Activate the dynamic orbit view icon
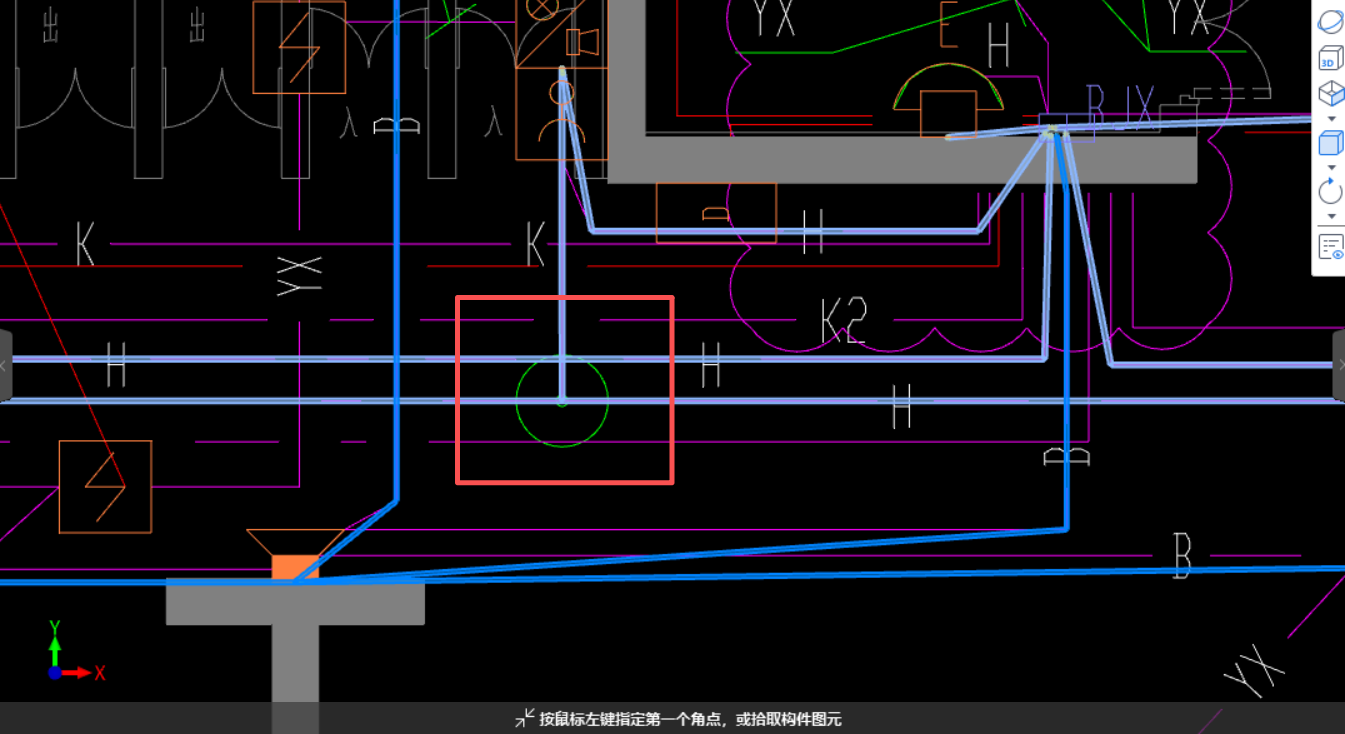Screen dimensions: 1345x734 tap(1330, 21)
